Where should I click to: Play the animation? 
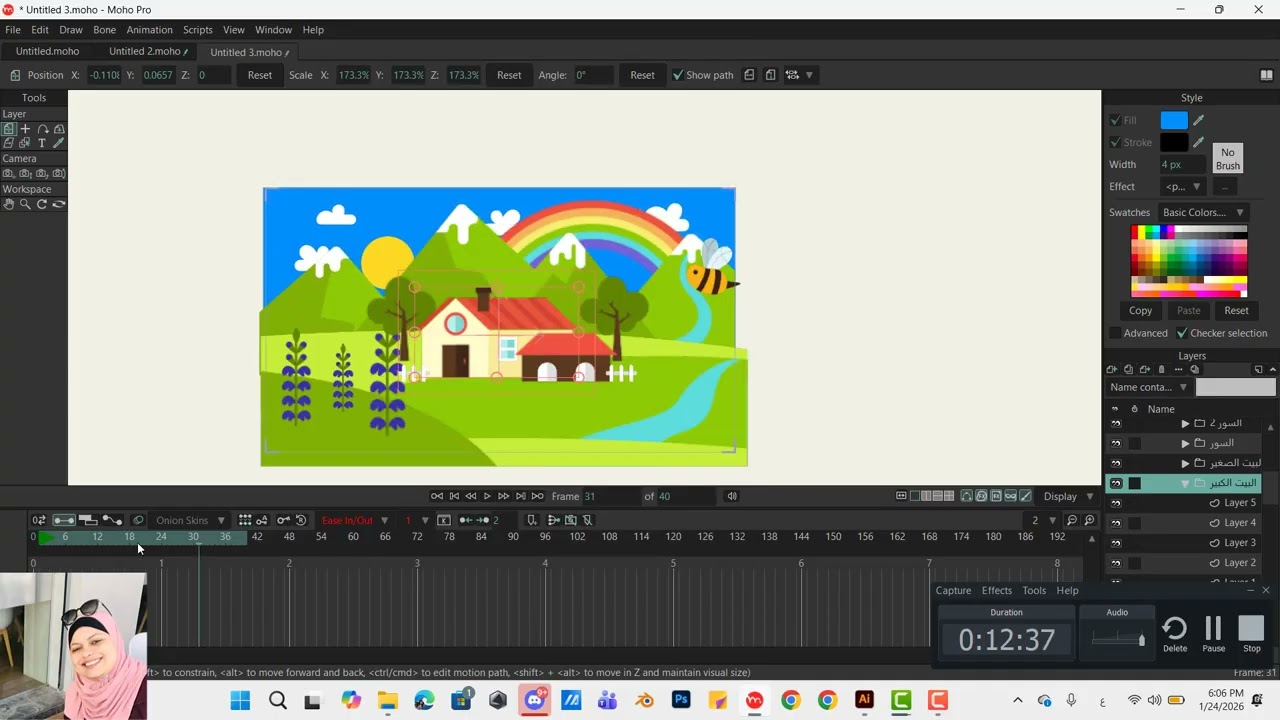pos(487,496)
